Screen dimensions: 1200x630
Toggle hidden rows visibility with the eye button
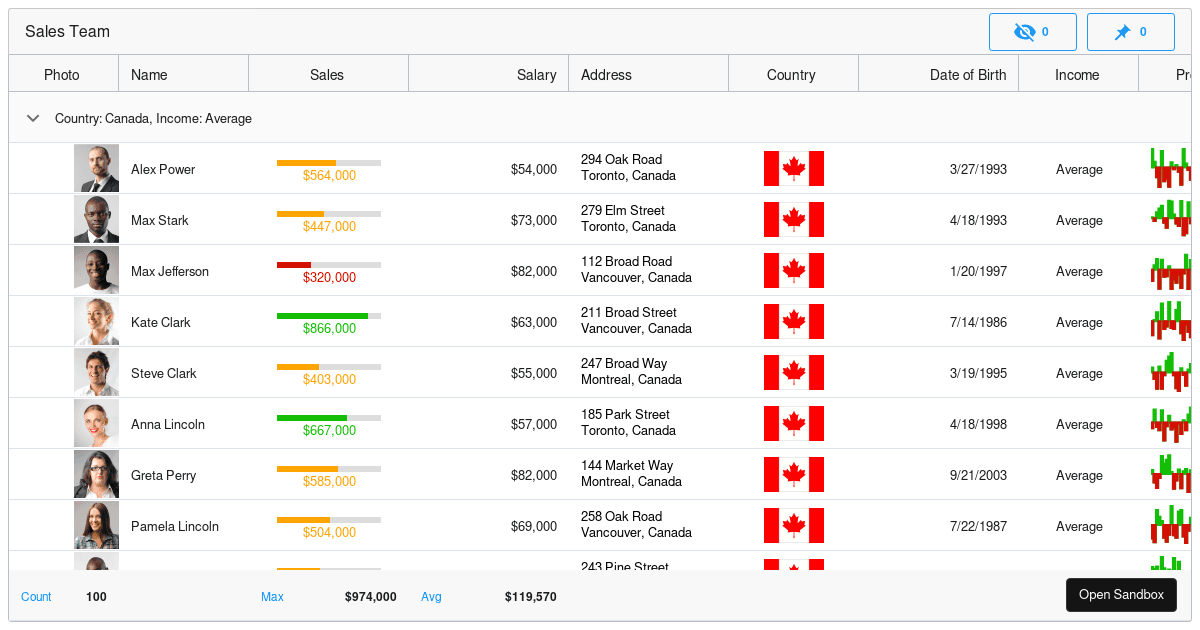(x=1032, y=31)
